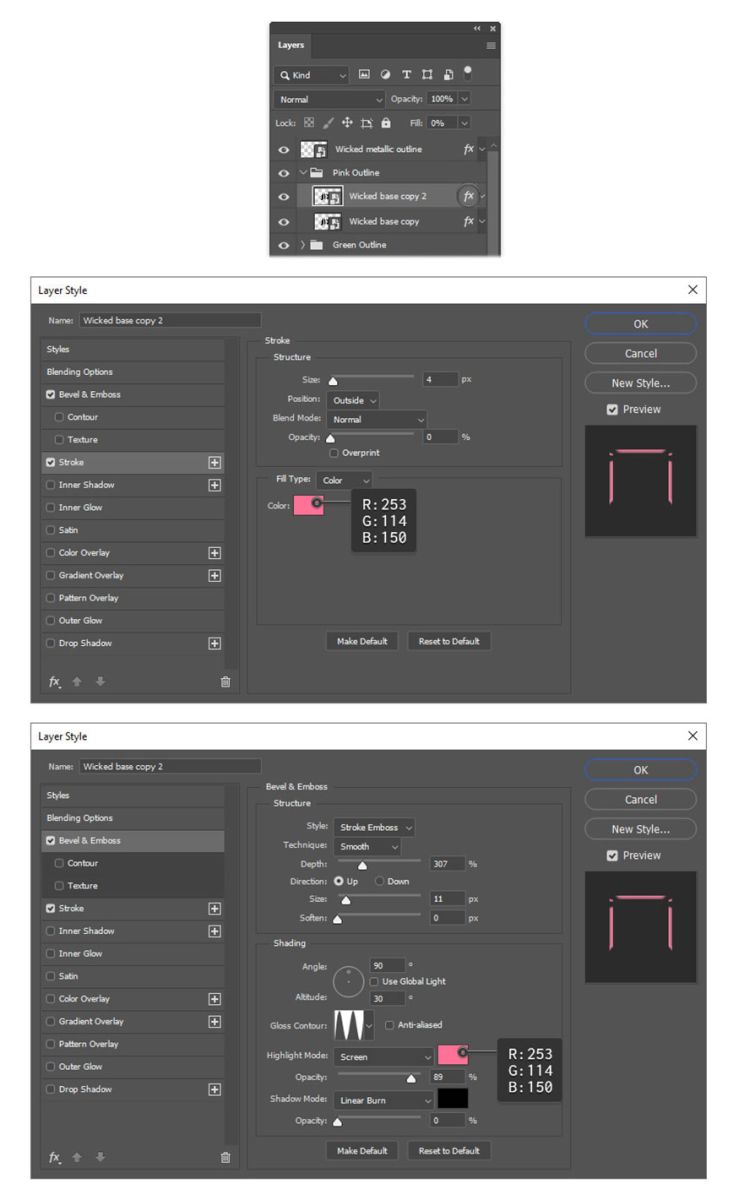Lock image pixels with brush icon
This screenshot has width=739, height=1200.
[x=329, y=123]
